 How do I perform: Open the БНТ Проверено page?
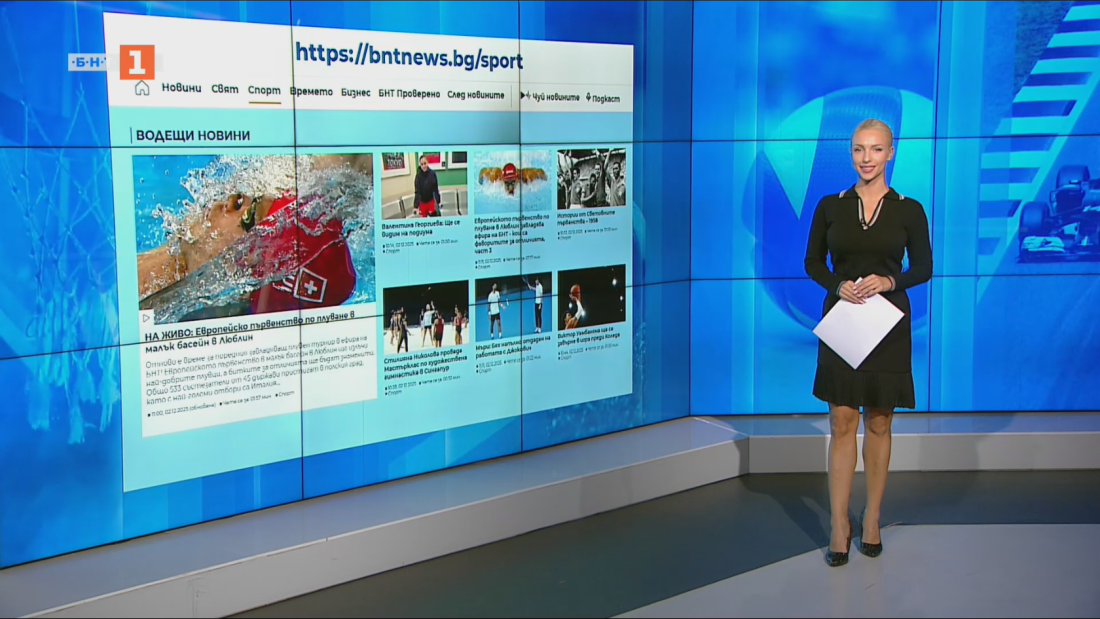click(x=409, y=93)
